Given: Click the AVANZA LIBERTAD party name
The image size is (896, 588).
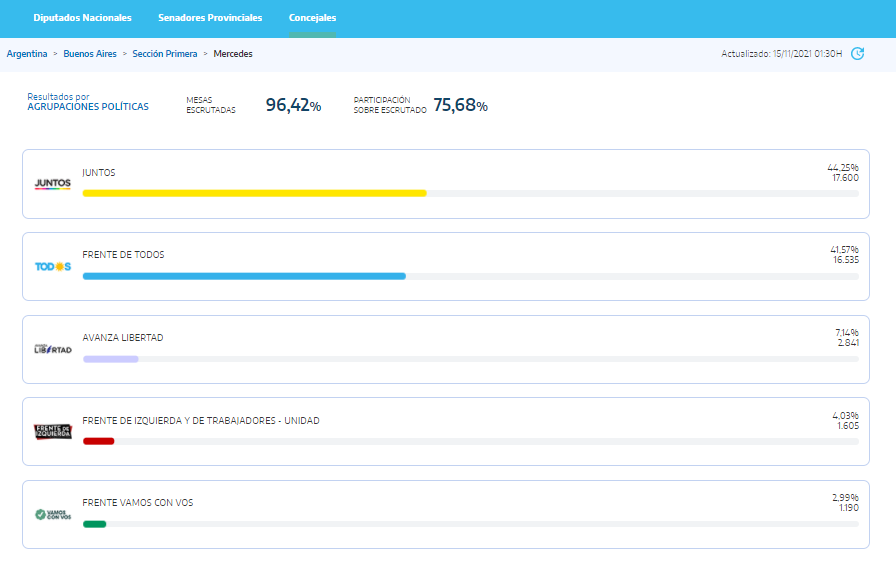Looking at the screenshot, I should (122, 338).
